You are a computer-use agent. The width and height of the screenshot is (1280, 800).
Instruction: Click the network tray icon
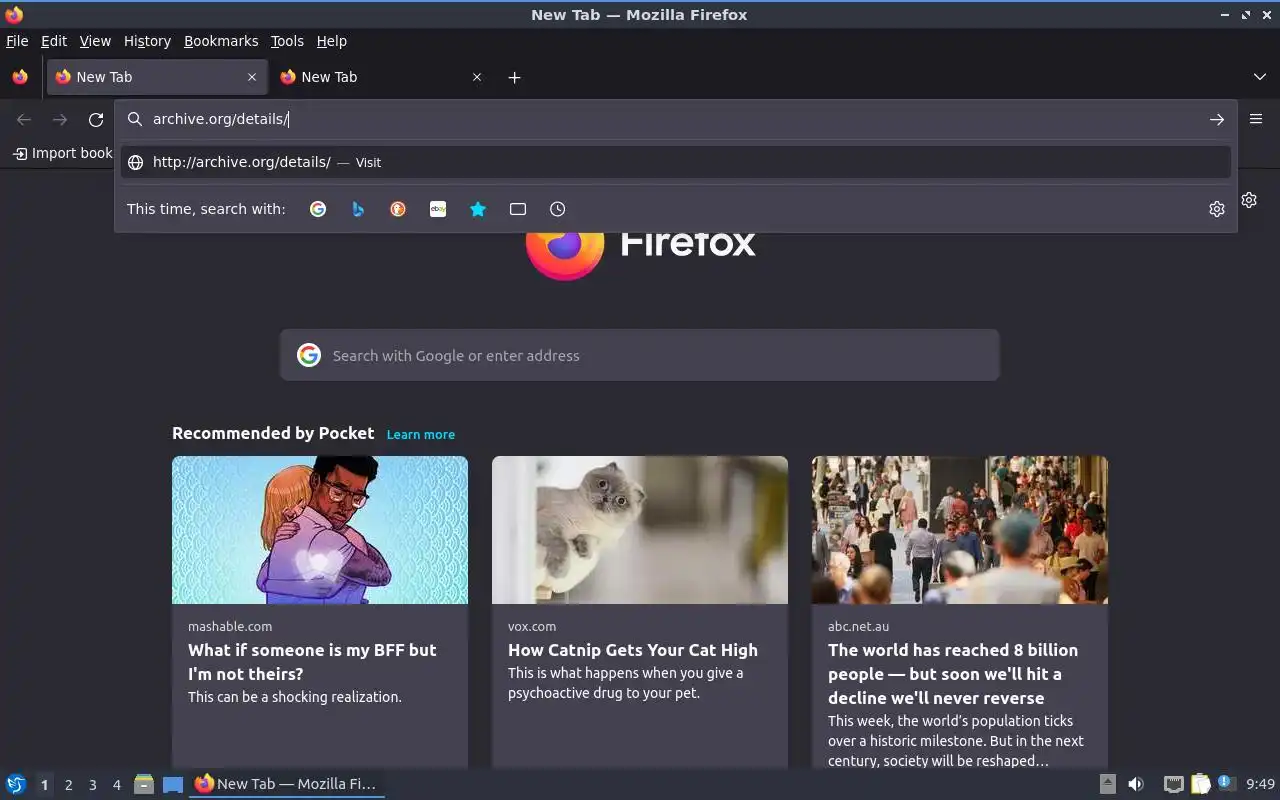coord(1174,784)
